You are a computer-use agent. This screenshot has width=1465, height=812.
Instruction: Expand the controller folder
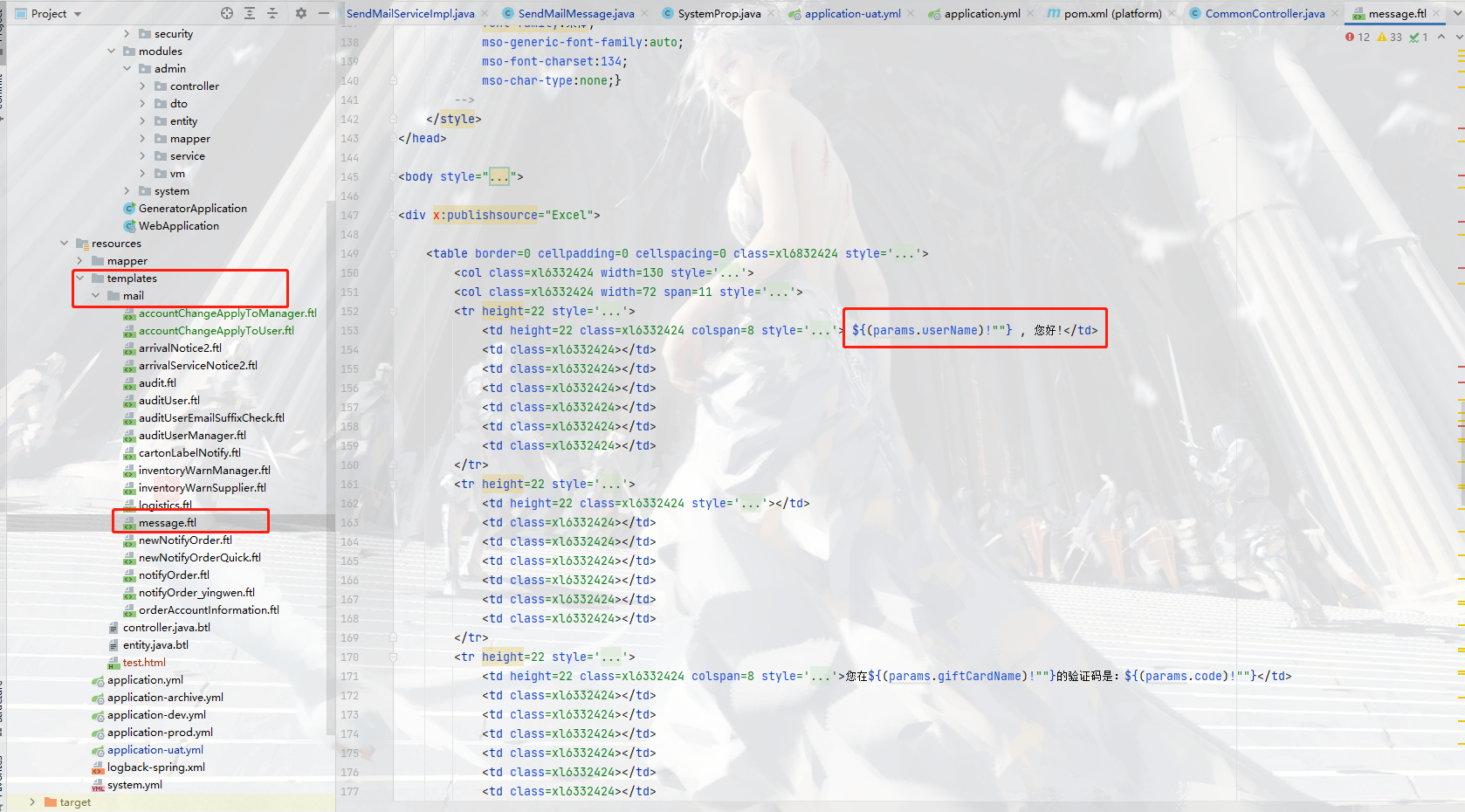pyautogui.click(x=145, y=86)
